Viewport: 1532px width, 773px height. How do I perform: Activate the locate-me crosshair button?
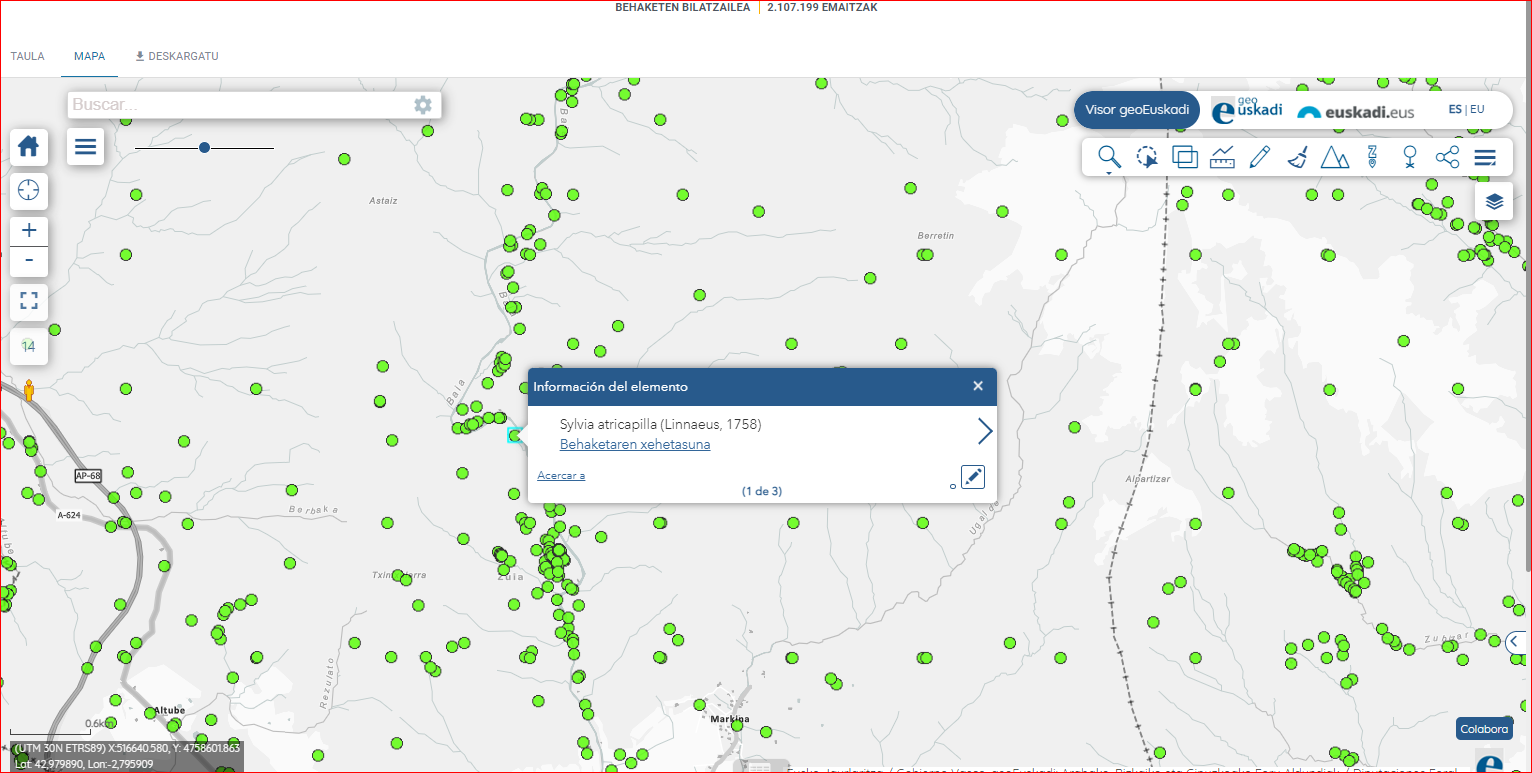28,189
